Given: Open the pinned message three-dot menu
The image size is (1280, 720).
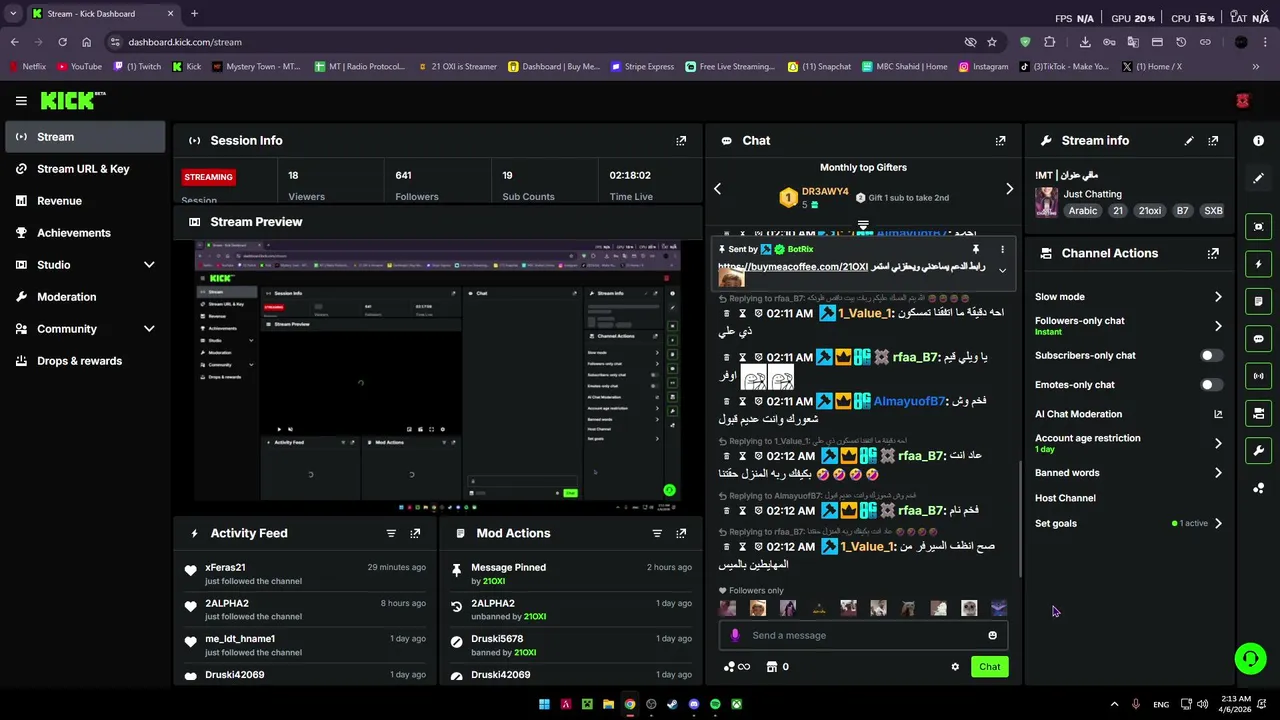Looking at the screenshot, I should pyautogui.click(x=1002, y=249).
